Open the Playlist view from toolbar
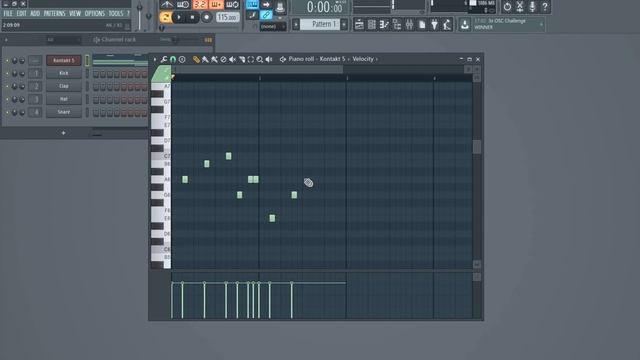640x360 pixels. pyautogui.click(x=359, y=25)
